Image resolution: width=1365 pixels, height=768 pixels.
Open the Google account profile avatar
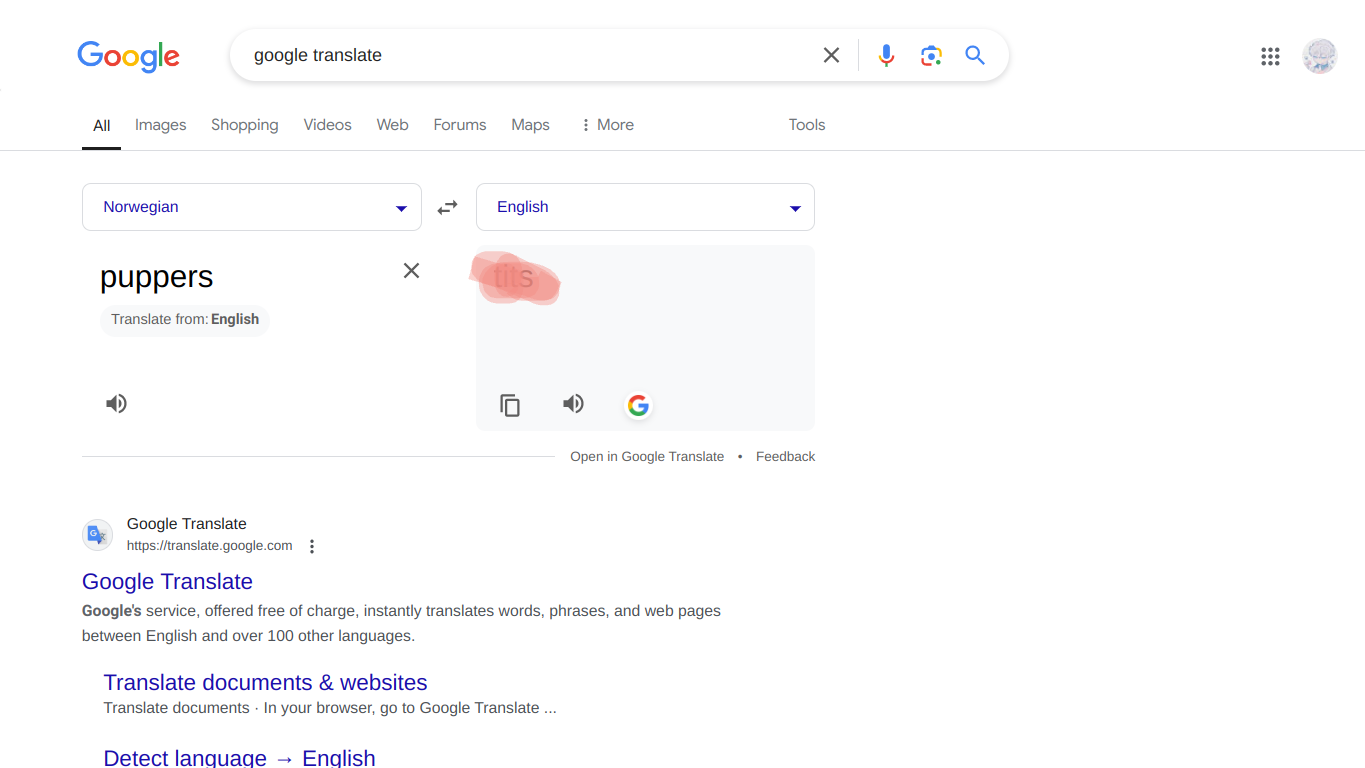(1319, 57)
